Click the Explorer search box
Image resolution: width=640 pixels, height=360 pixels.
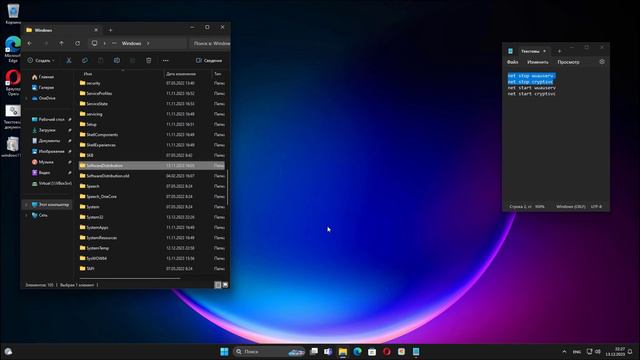210,43
